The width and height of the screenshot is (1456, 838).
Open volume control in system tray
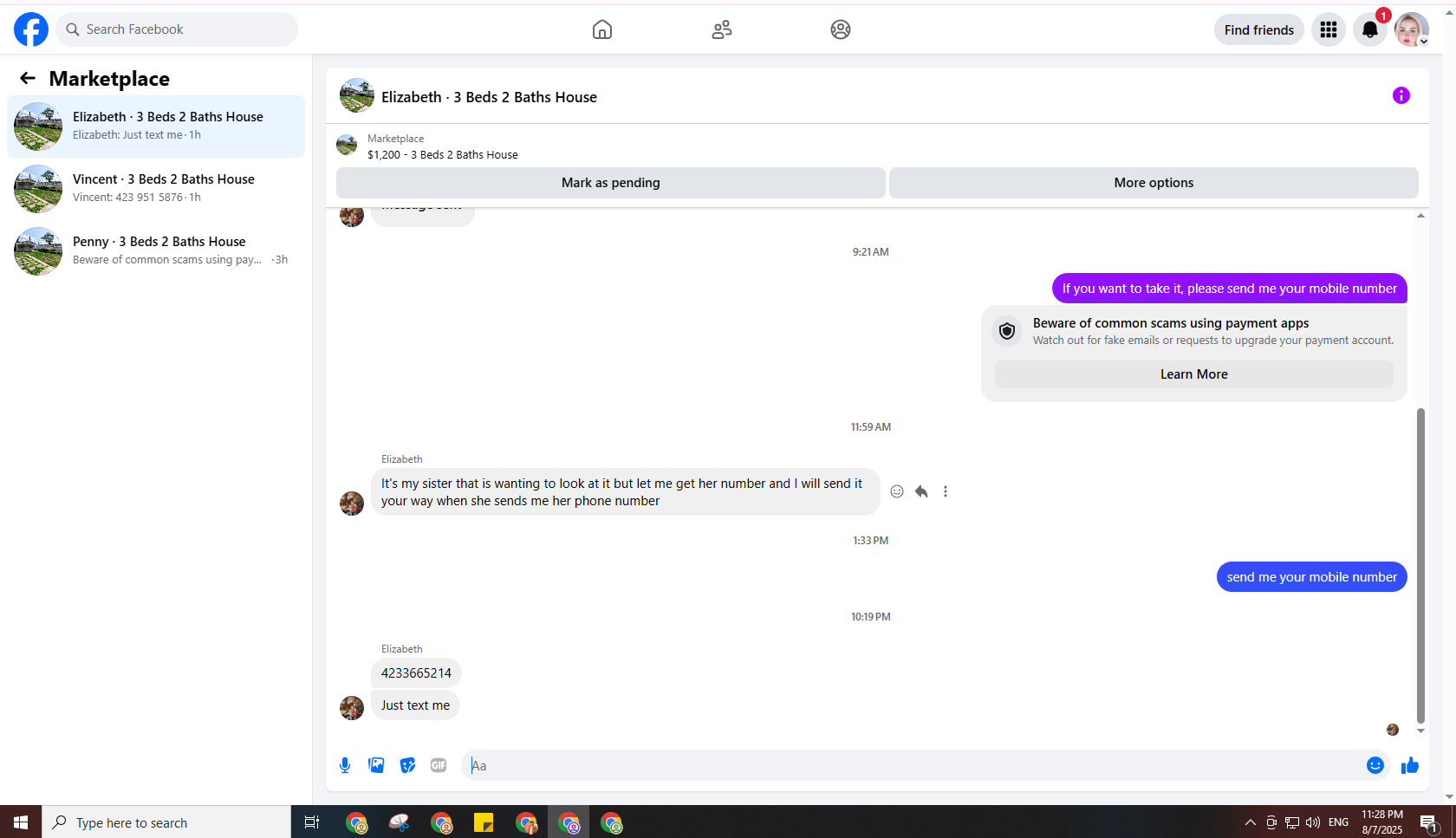[1313, 822]
